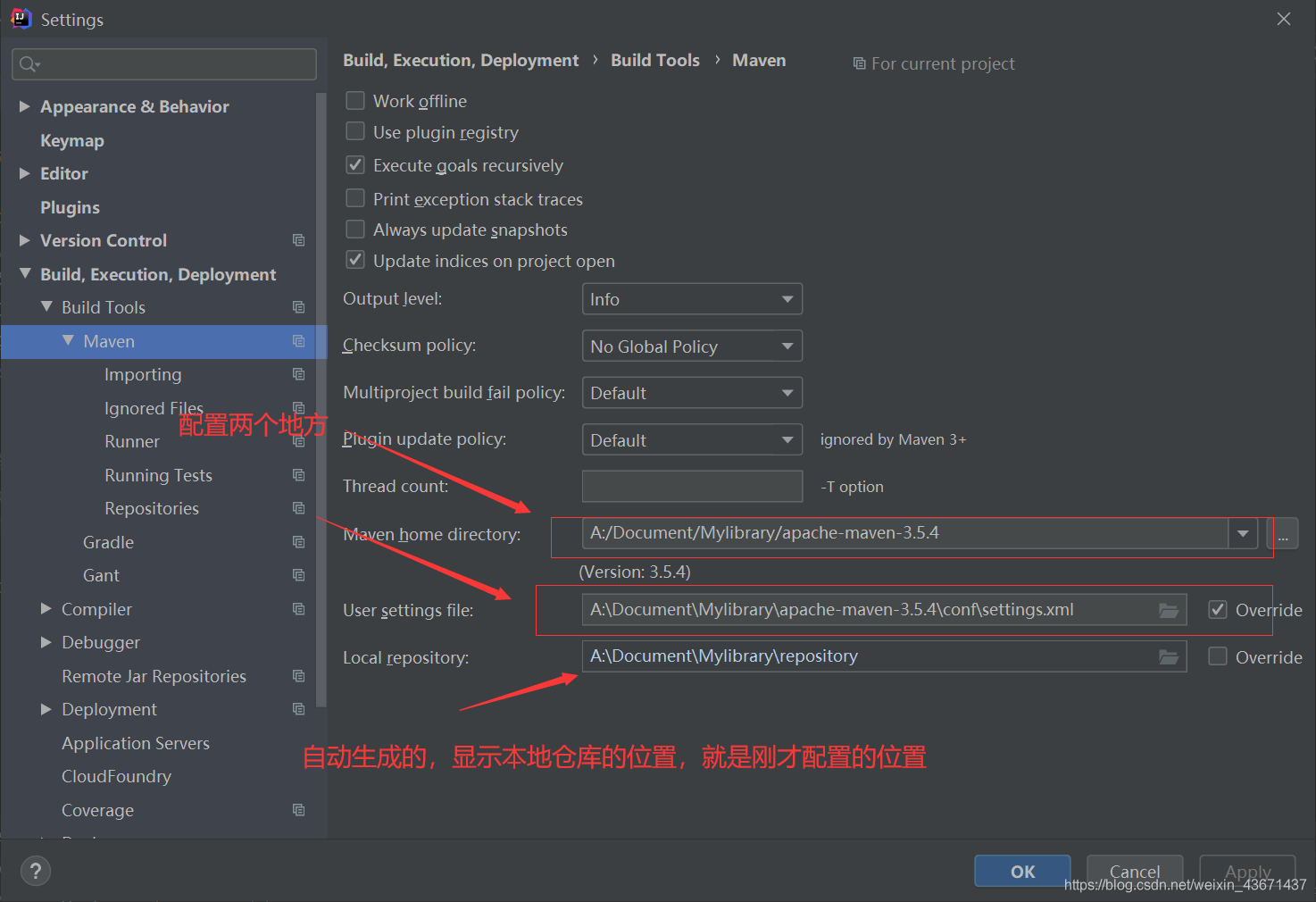Image resolution: width=1316 pixels, height=902 pixels.
Task: Expand Appearance & Behavior tree node
Action: (x=25, y=106)
